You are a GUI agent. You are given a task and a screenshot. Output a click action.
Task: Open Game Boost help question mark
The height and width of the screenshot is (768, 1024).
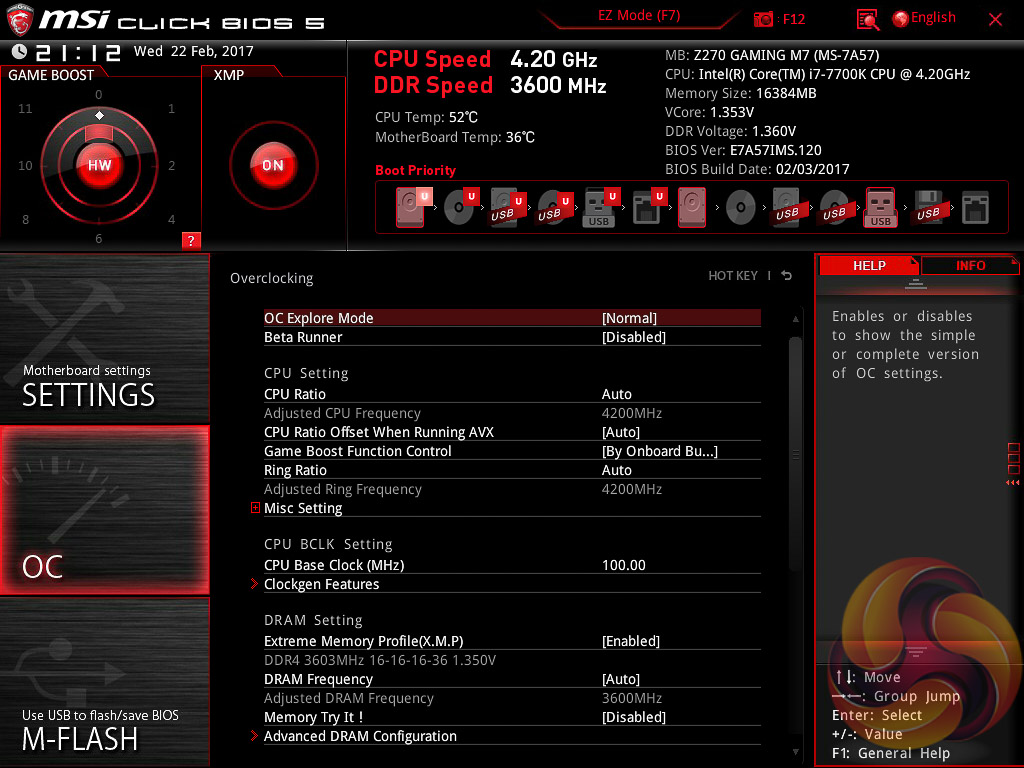pyautogui.click(x=191, y=240)
